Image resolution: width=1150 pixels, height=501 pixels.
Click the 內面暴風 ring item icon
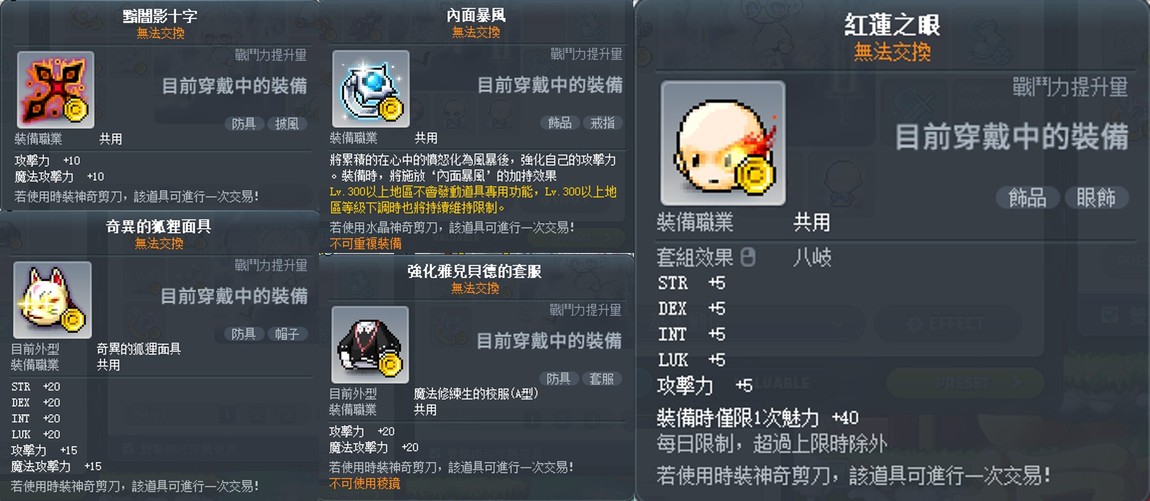[370, 89]
